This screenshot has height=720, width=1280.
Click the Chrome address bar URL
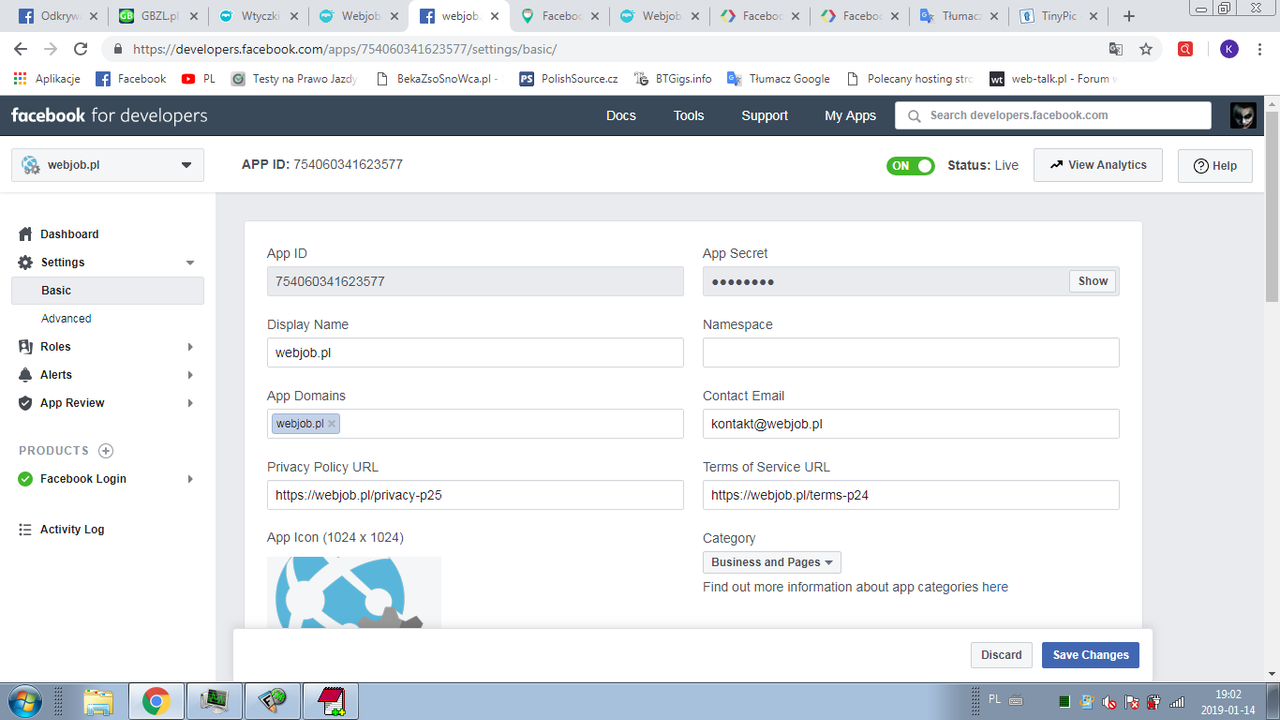[x=344, y=49]
